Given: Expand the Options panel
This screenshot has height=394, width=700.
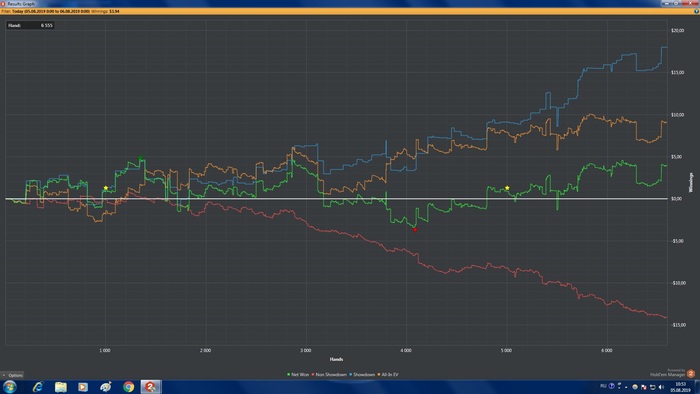Looking at the screenshot, I should coord(12,375).
